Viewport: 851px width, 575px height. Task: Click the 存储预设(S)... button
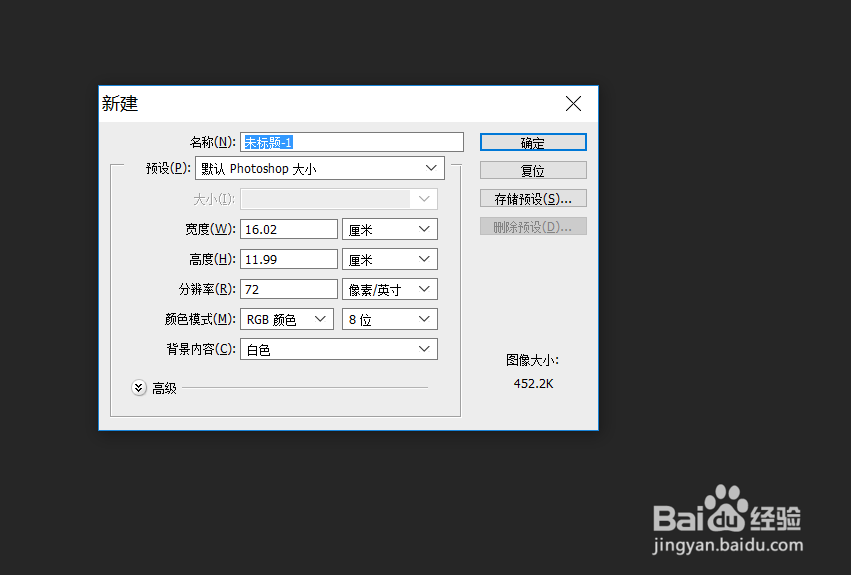click(533, 199)
